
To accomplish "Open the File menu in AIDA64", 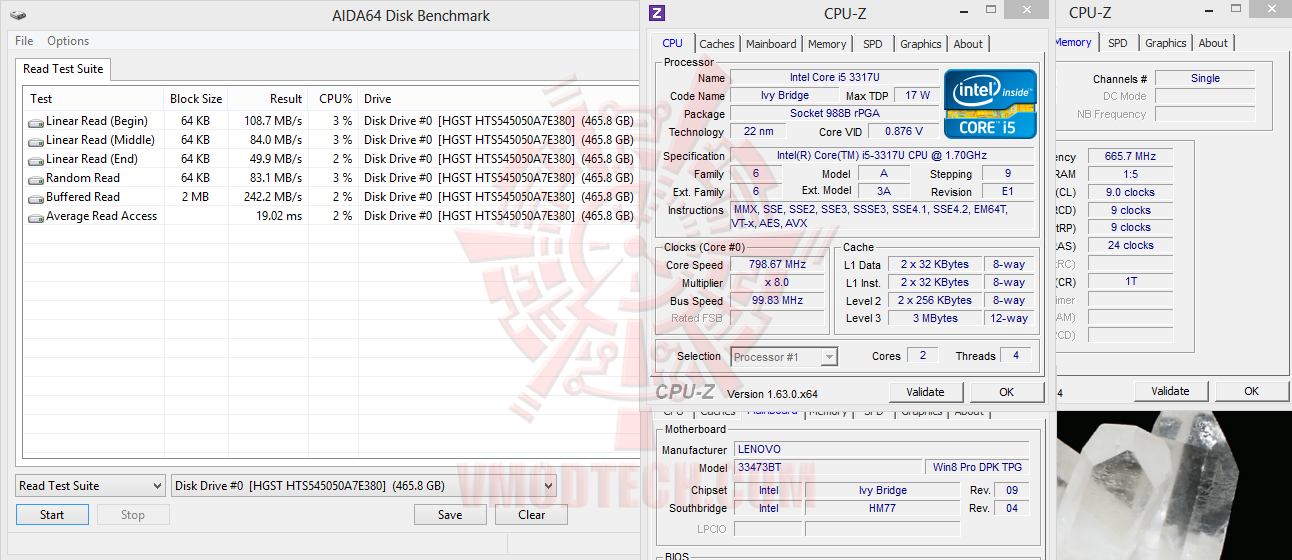I will [24, 41].
